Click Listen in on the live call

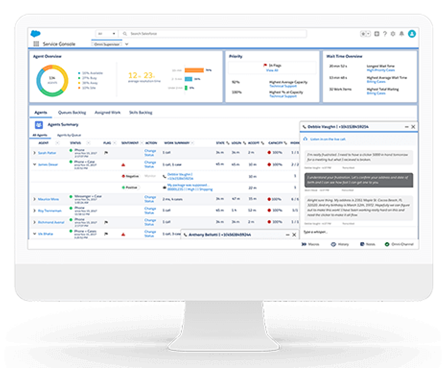coord(328,139)
